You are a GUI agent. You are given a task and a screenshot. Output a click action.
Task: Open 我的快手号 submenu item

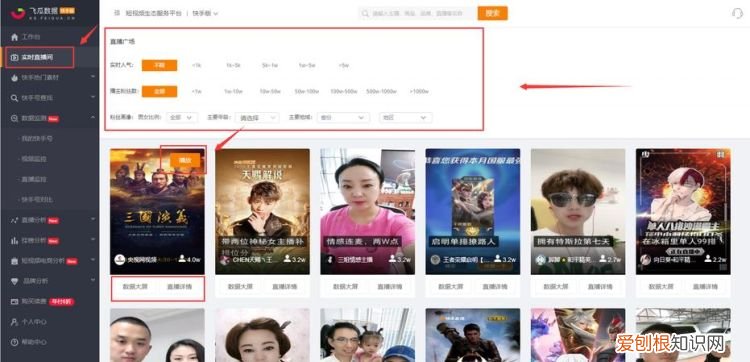coord(36,139)
